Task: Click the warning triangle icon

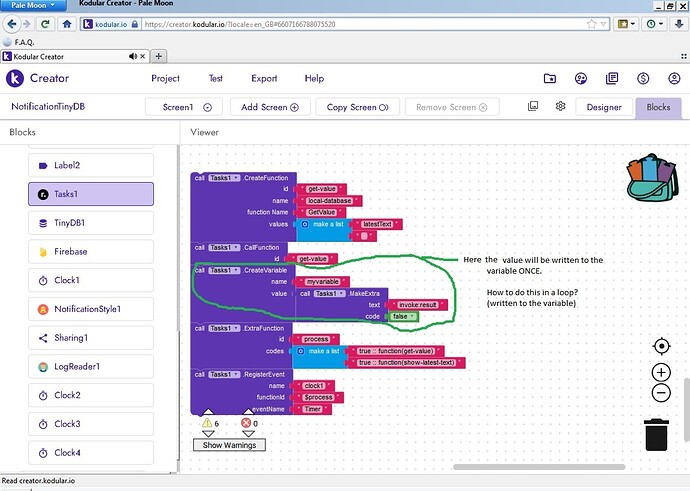Action: 207,423
